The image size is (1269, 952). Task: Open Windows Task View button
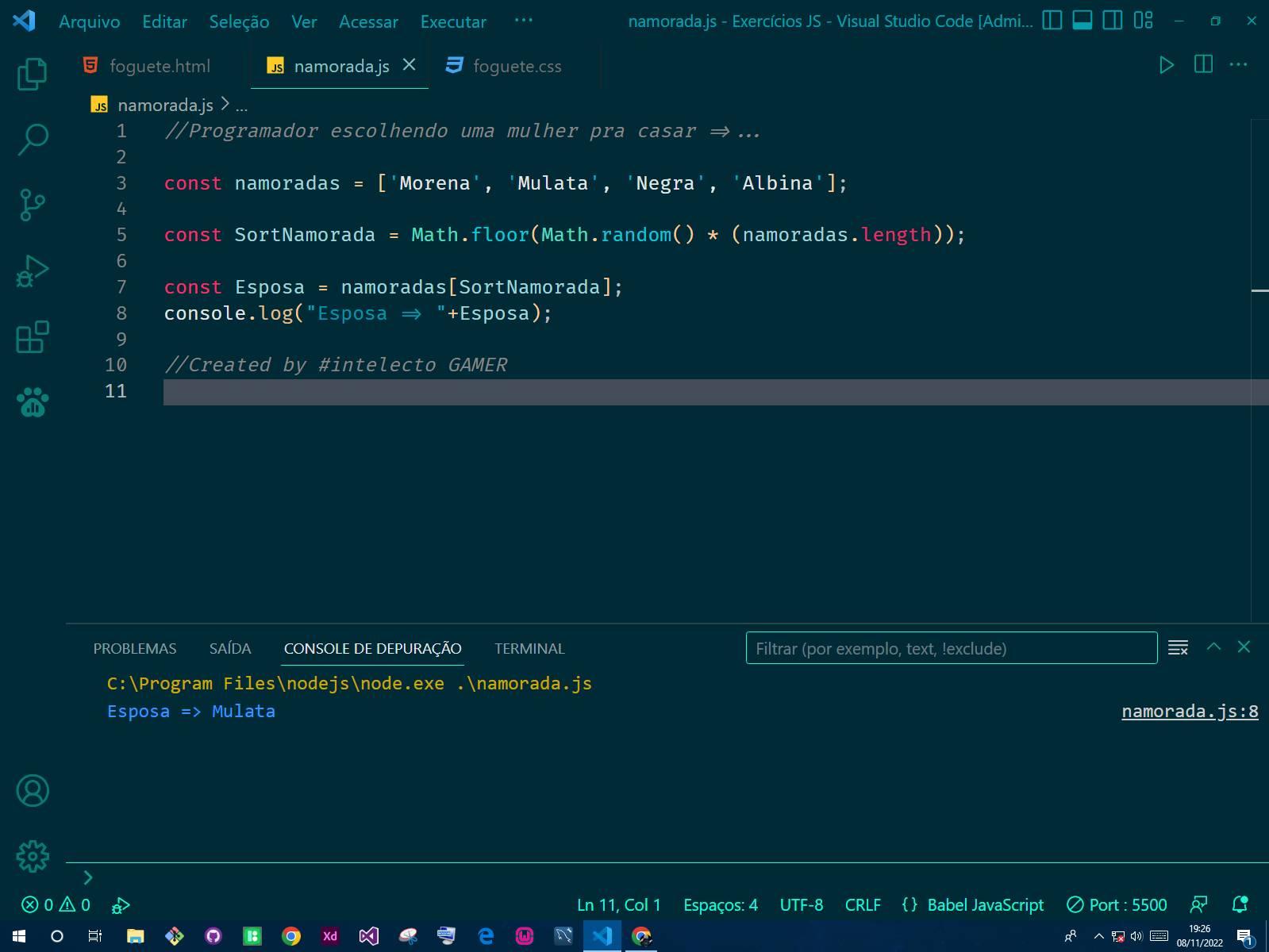pos(95,936)
